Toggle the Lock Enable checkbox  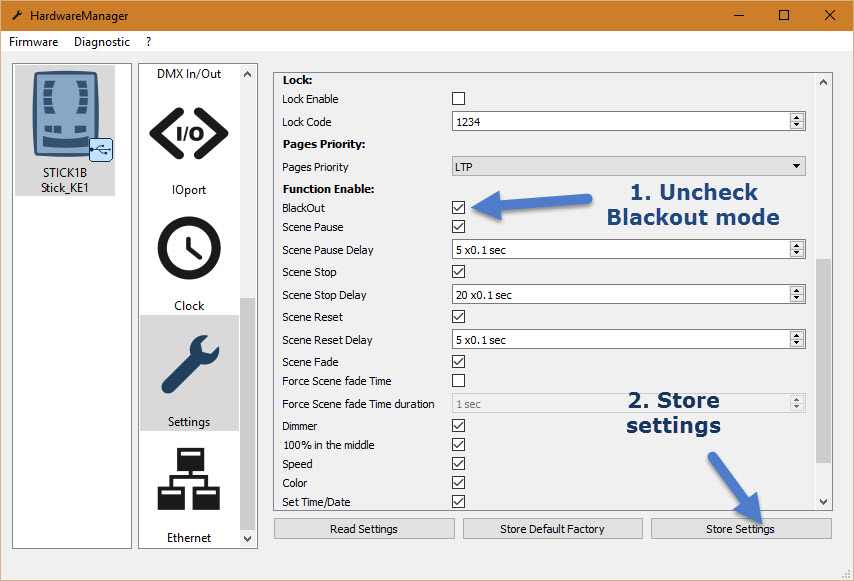[x=459, y=99]
